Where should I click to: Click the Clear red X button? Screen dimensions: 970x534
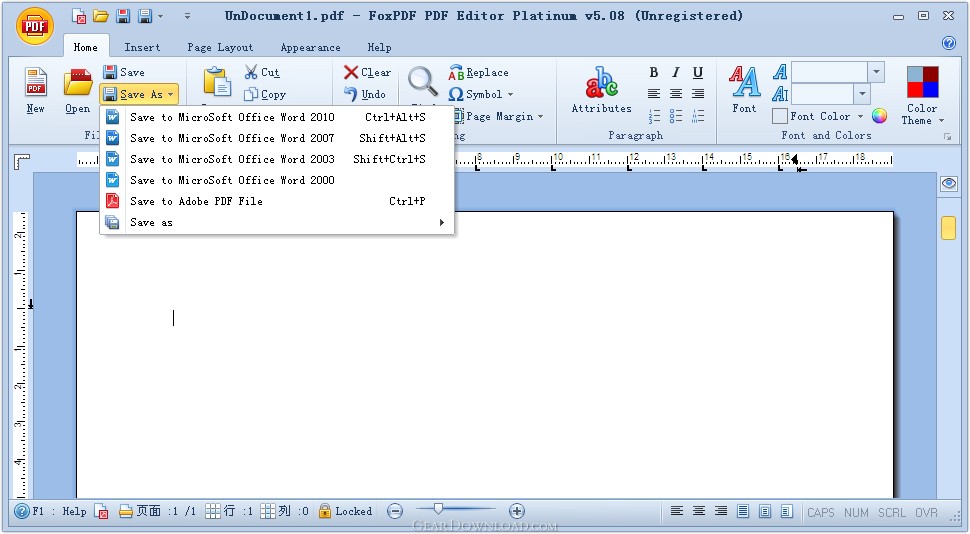point(367,72)
